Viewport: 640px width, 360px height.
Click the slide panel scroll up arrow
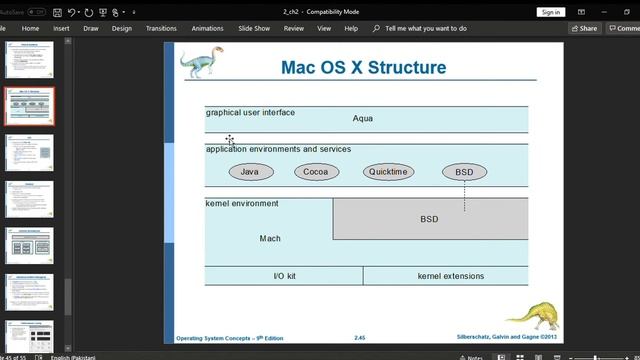[68, 41]
